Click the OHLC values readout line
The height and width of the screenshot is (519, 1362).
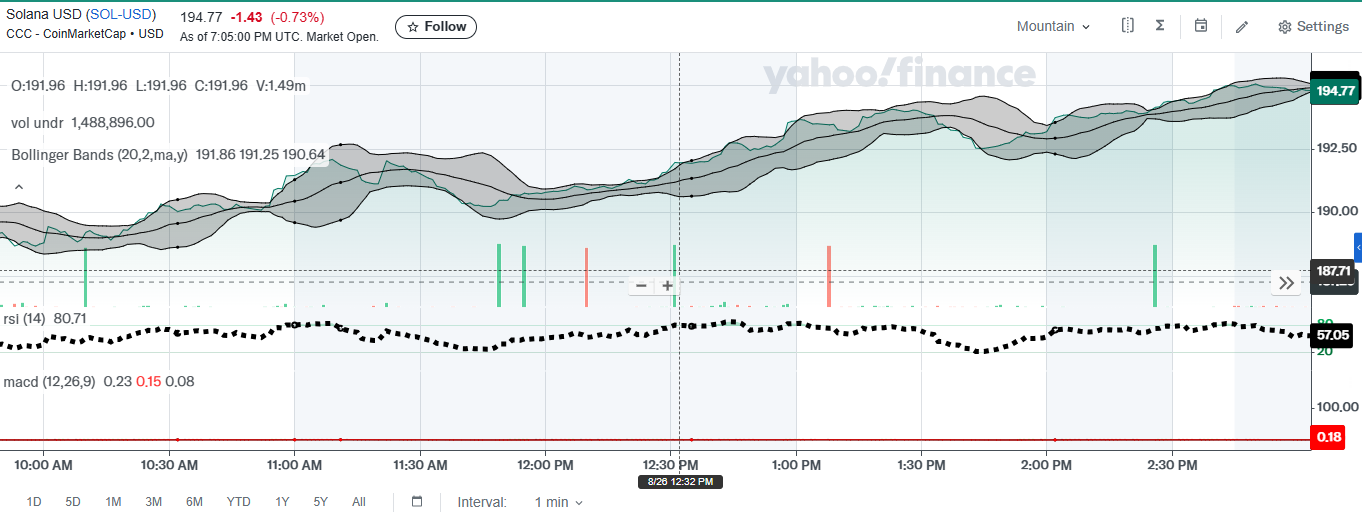[158, 86]
